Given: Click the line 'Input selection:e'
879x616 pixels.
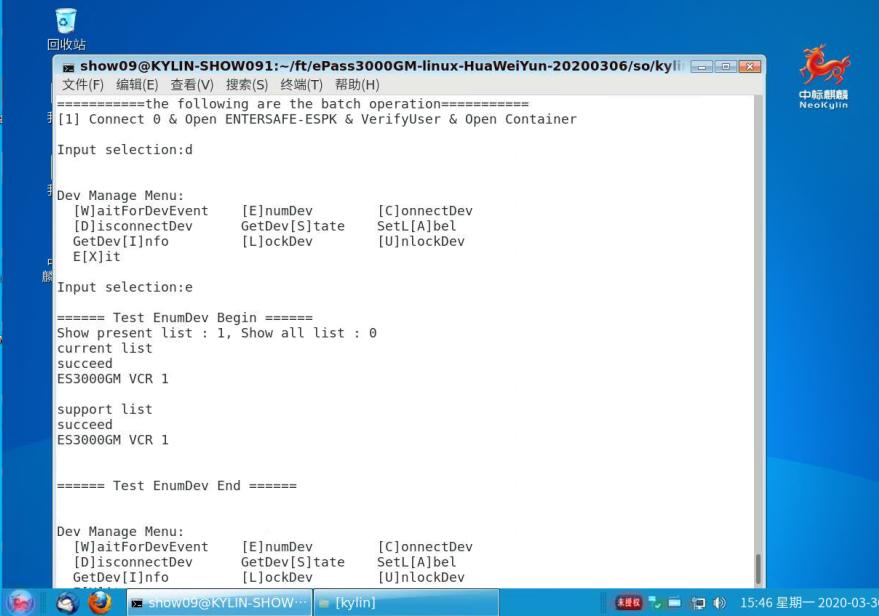Looking at the screenshot, I should (124, 287).
